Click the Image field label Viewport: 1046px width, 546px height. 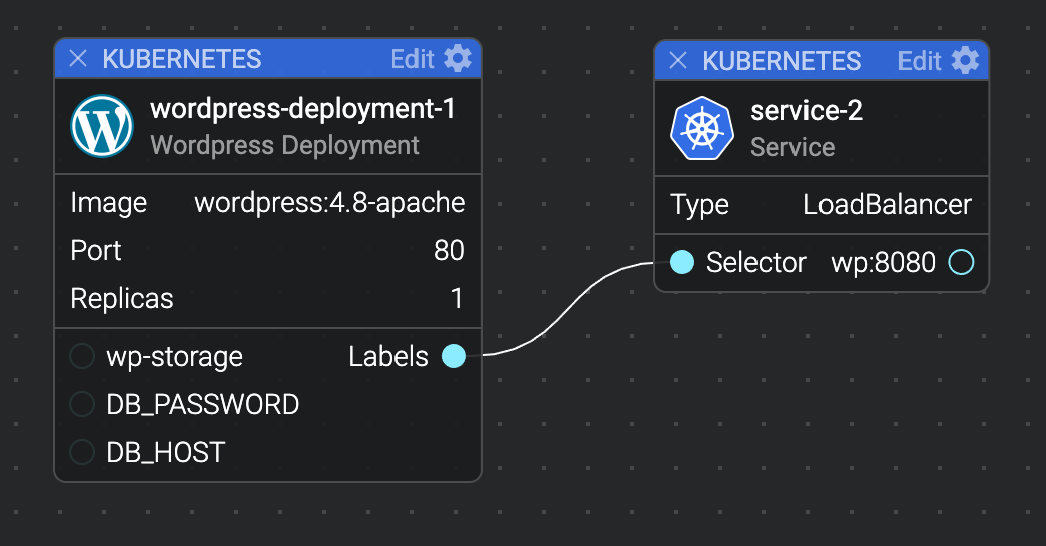coord(109,204)
